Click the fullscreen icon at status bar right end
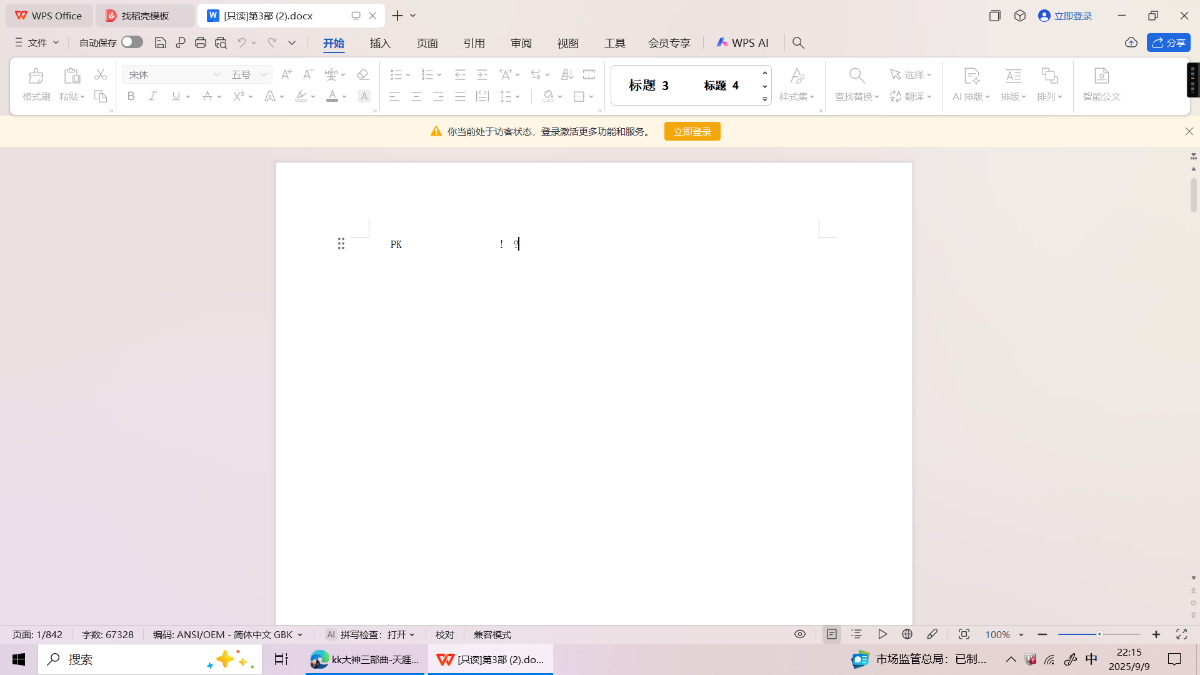The width and height of the screenshot is (1200, 675). tap(1181, 634)
